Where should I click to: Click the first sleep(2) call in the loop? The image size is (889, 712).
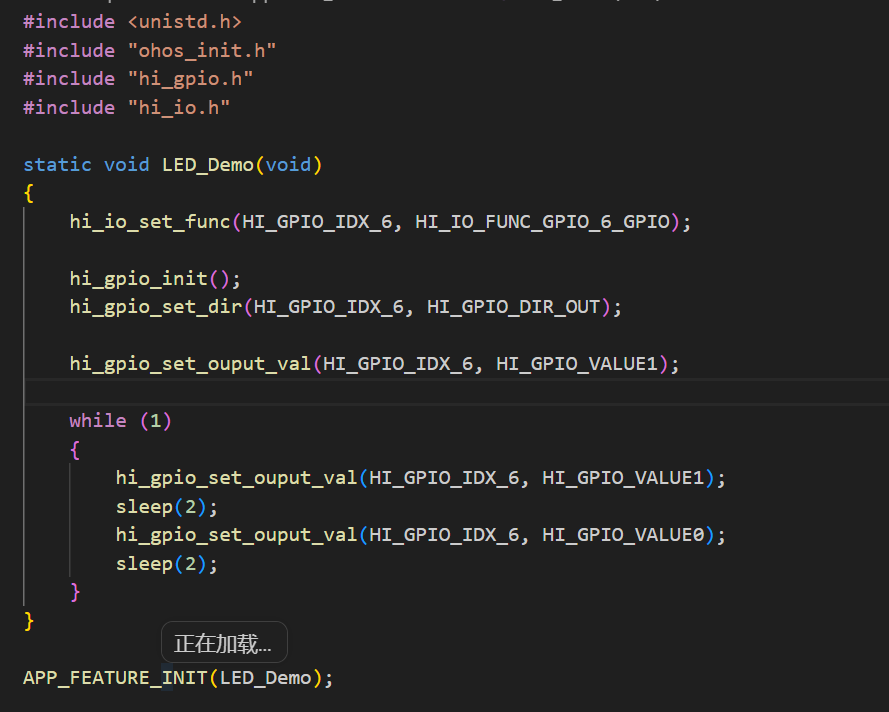click(x=166, y=506)
